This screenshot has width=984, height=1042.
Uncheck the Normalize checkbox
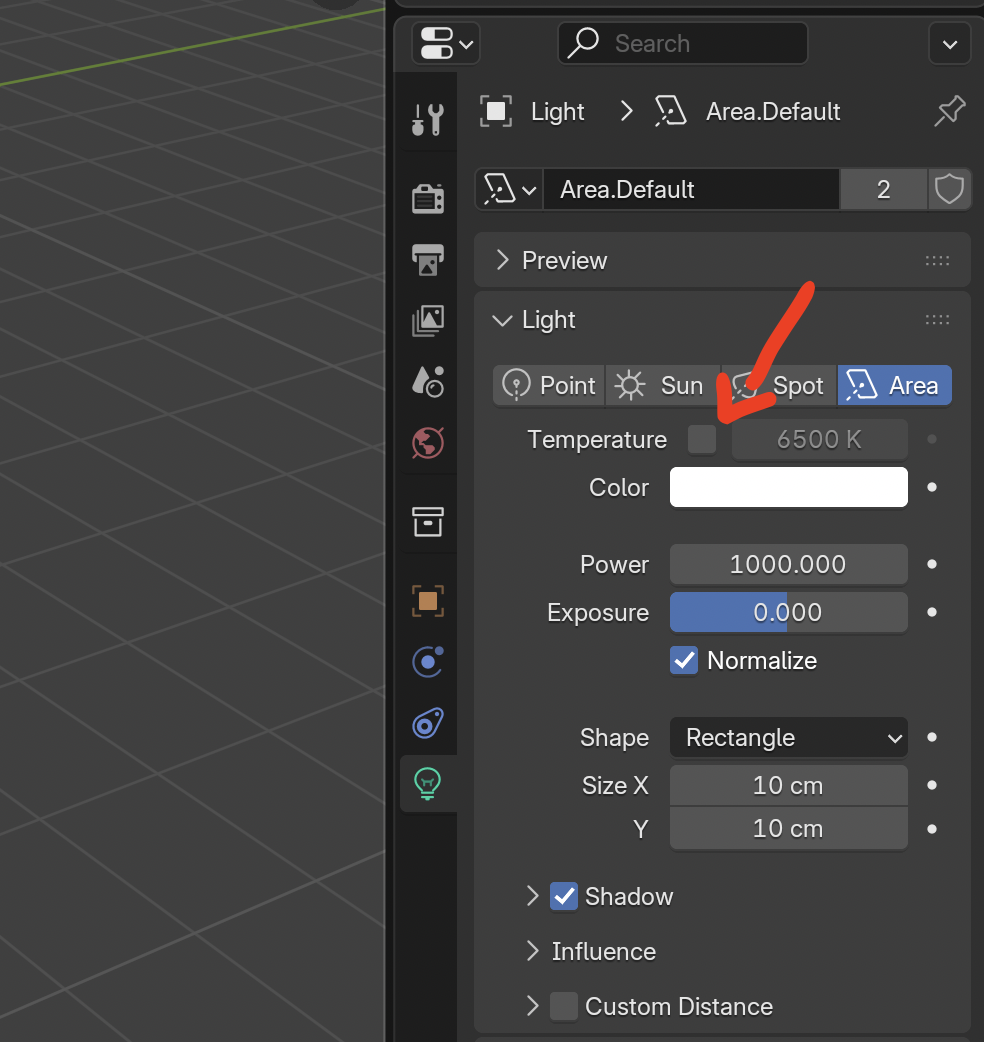click(684, 660)
